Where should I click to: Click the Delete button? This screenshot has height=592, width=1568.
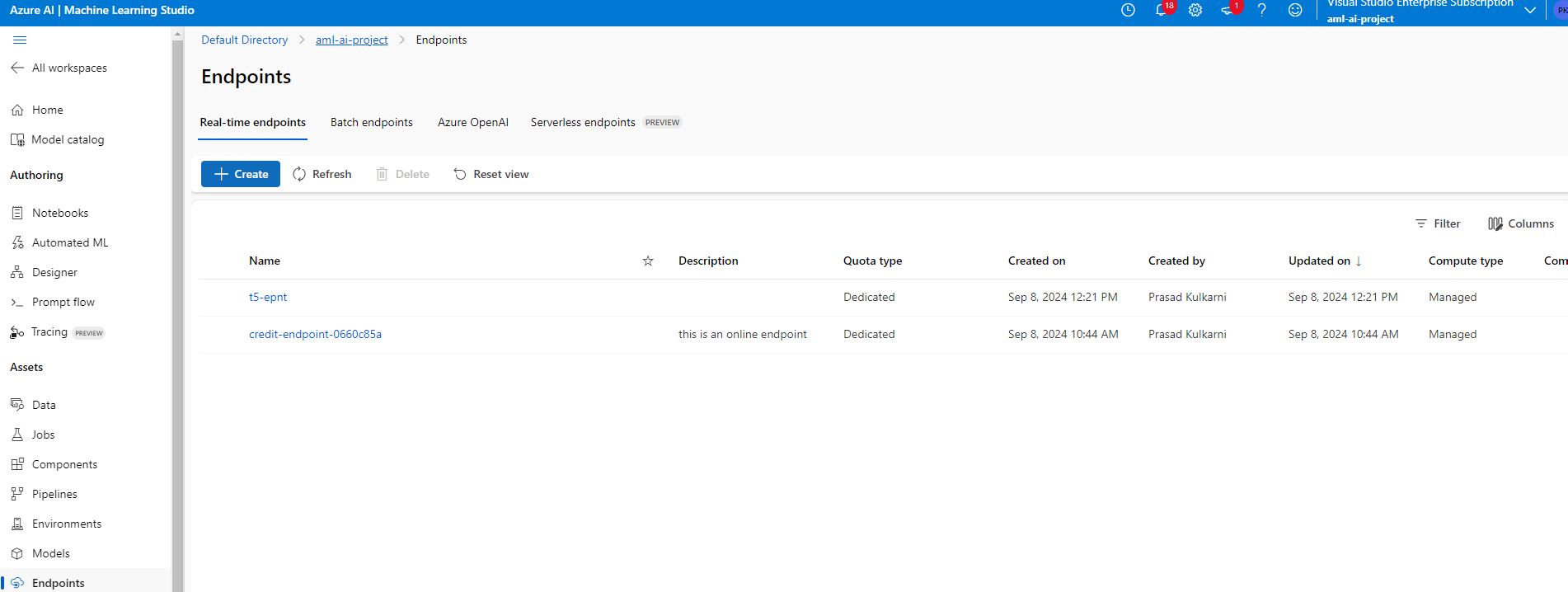click(403, 174)
